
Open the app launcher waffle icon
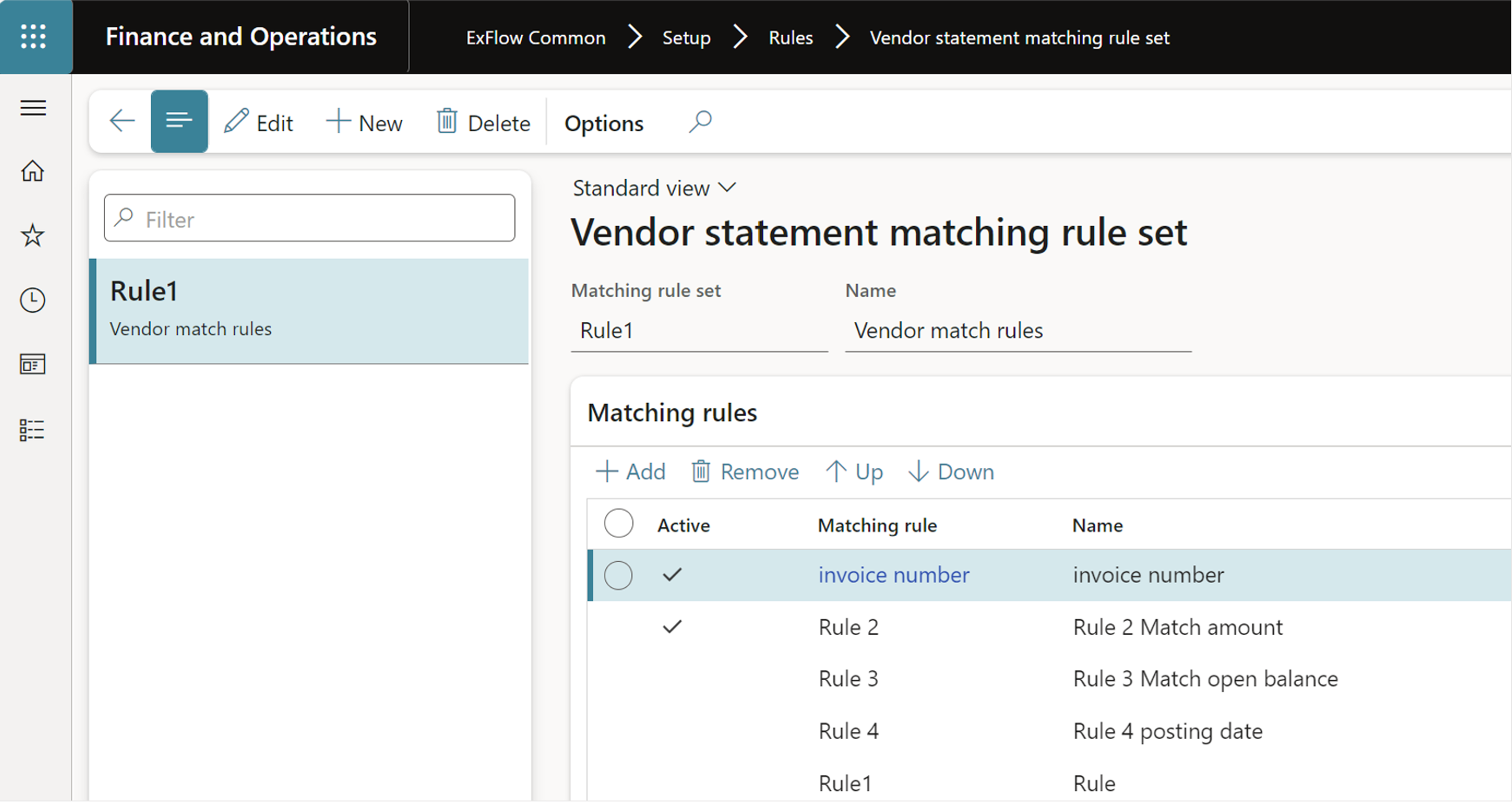(33, 36)
